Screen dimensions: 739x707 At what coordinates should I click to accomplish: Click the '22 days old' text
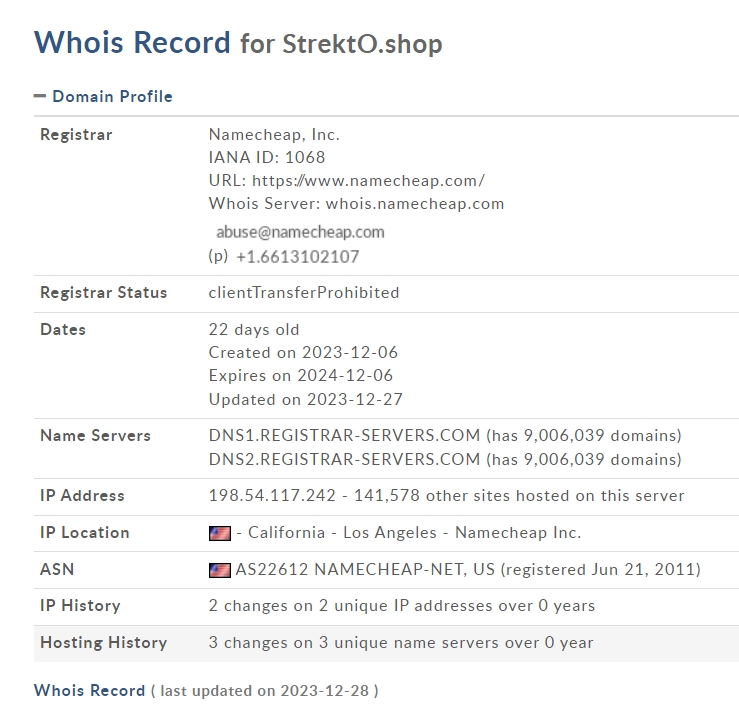pos(254,329)
